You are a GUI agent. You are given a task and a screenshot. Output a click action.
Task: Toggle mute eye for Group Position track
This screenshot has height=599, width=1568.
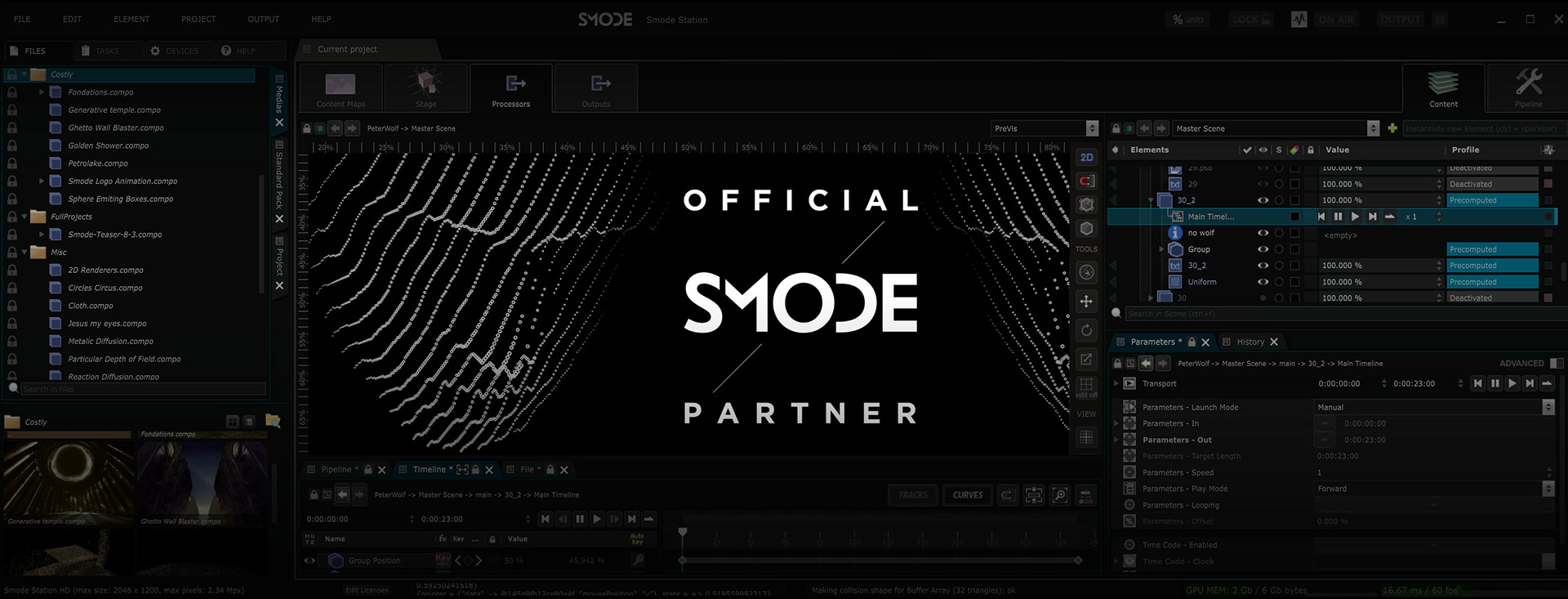click(310, 561)
